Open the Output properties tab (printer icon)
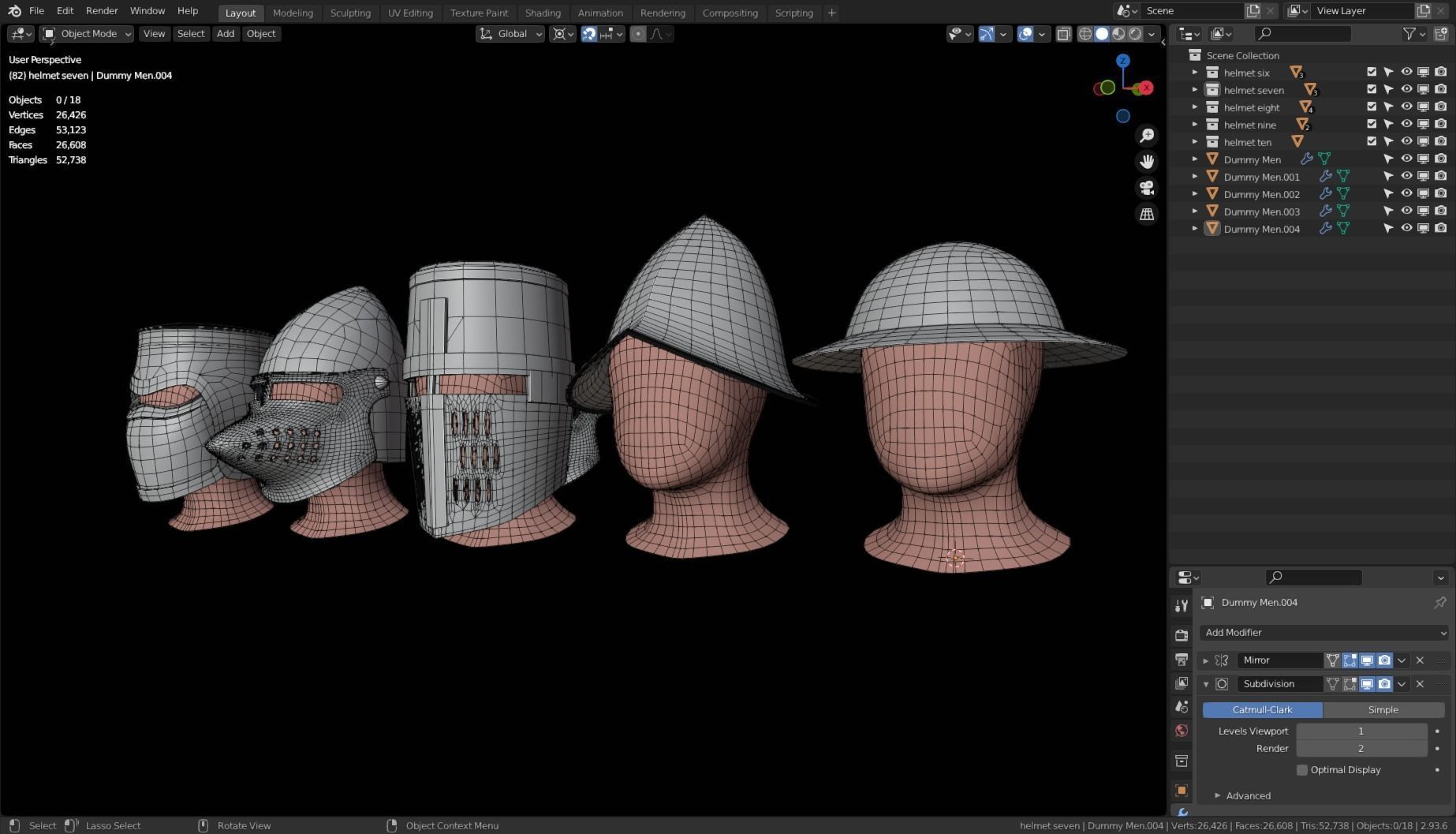Screen dimensions: 1456x834 1182,660
